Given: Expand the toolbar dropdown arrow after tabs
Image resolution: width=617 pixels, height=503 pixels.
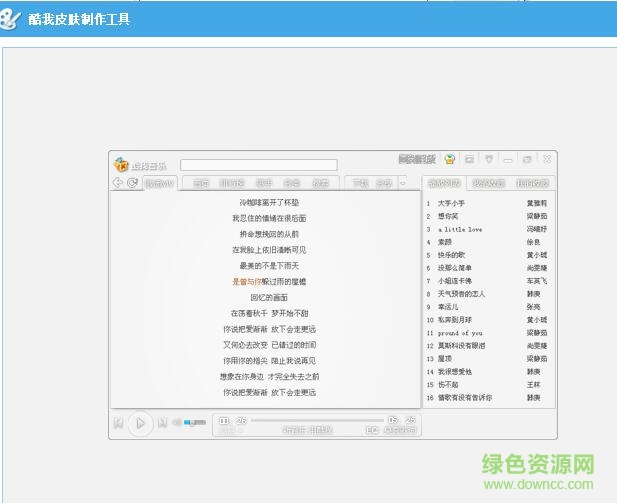Looking at the screenshot, I should pyautogui.click(x=403, y=183).
